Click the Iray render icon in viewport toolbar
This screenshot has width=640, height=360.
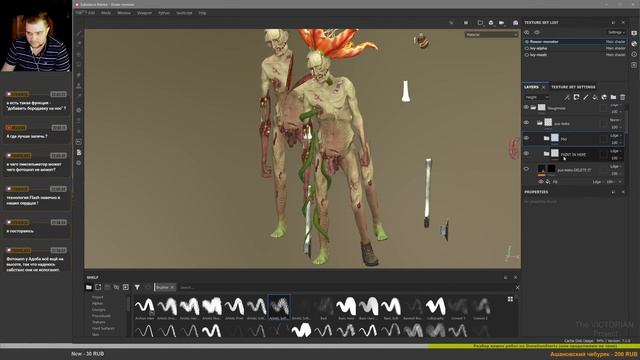click(x=516, y=23)
